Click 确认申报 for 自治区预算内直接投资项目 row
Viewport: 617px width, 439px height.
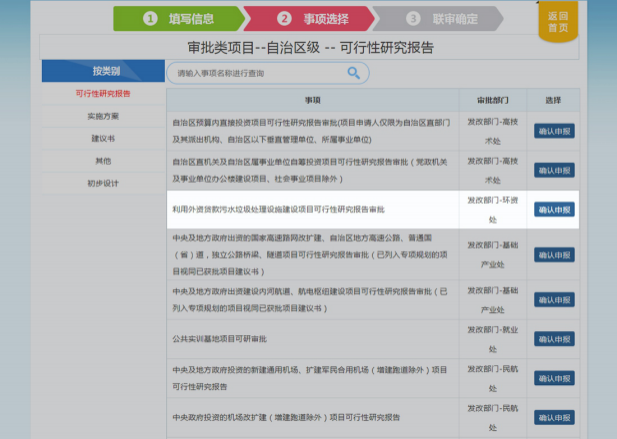554,130
